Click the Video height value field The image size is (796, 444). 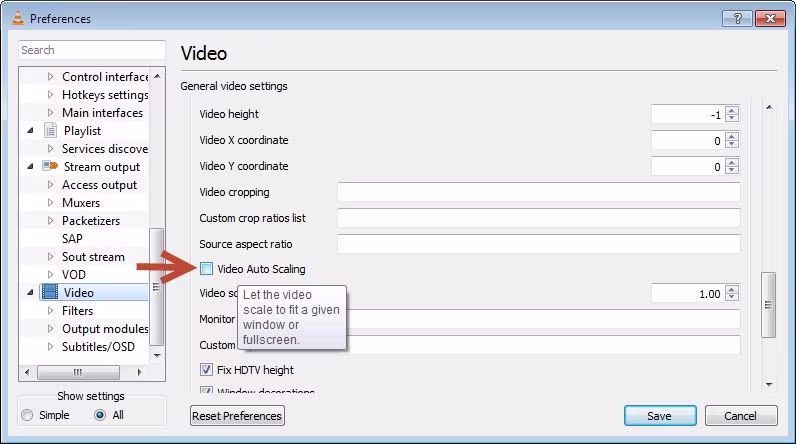pos(688,114)
